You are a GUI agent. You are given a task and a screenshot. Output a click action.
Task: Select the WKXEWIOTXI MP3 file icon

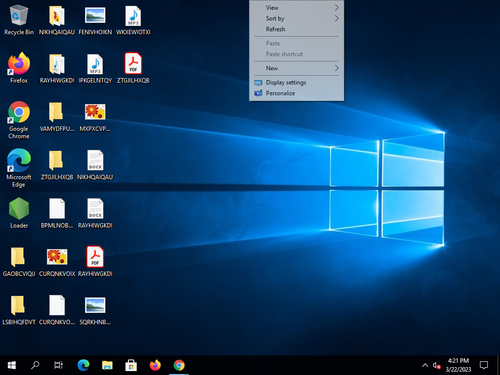coord(133,20)
